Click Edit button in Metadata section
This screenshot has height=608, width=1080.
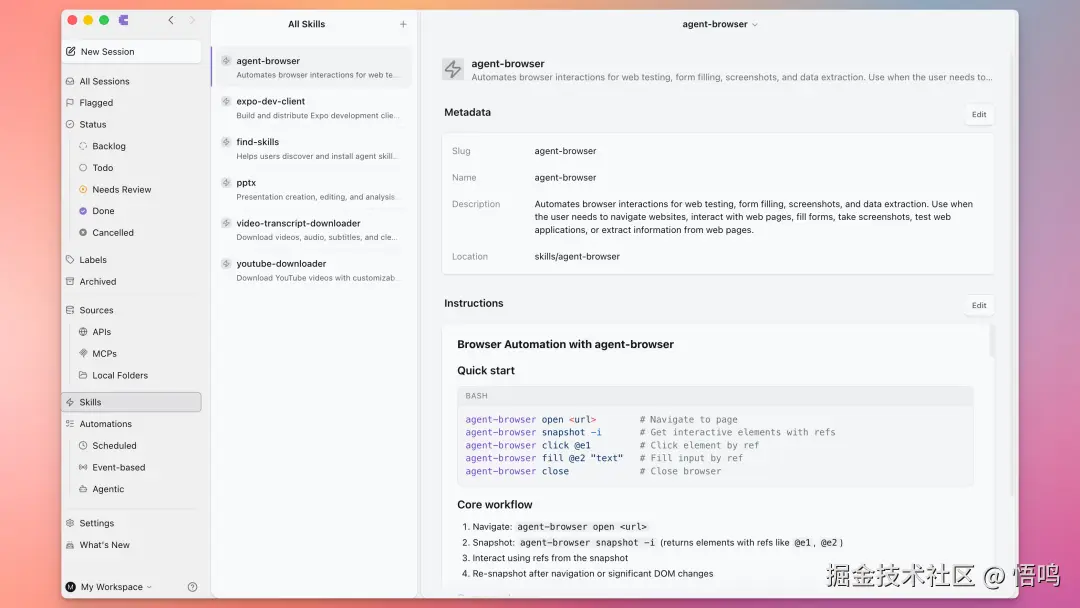pyautogui.click(x=978, y=114)
